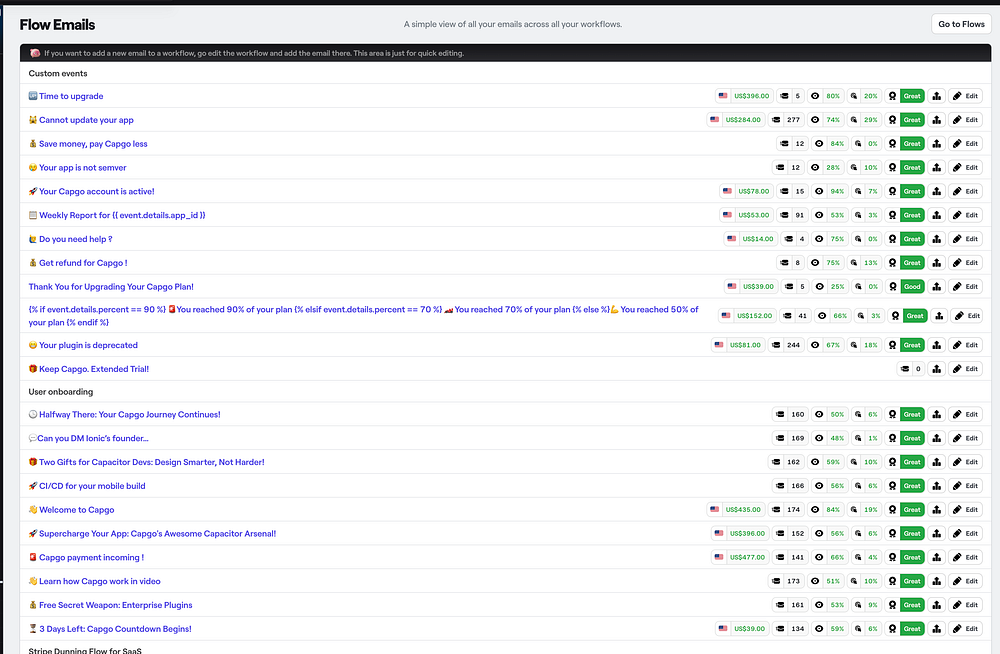Click the 'Flow Emails' page title

57,25
